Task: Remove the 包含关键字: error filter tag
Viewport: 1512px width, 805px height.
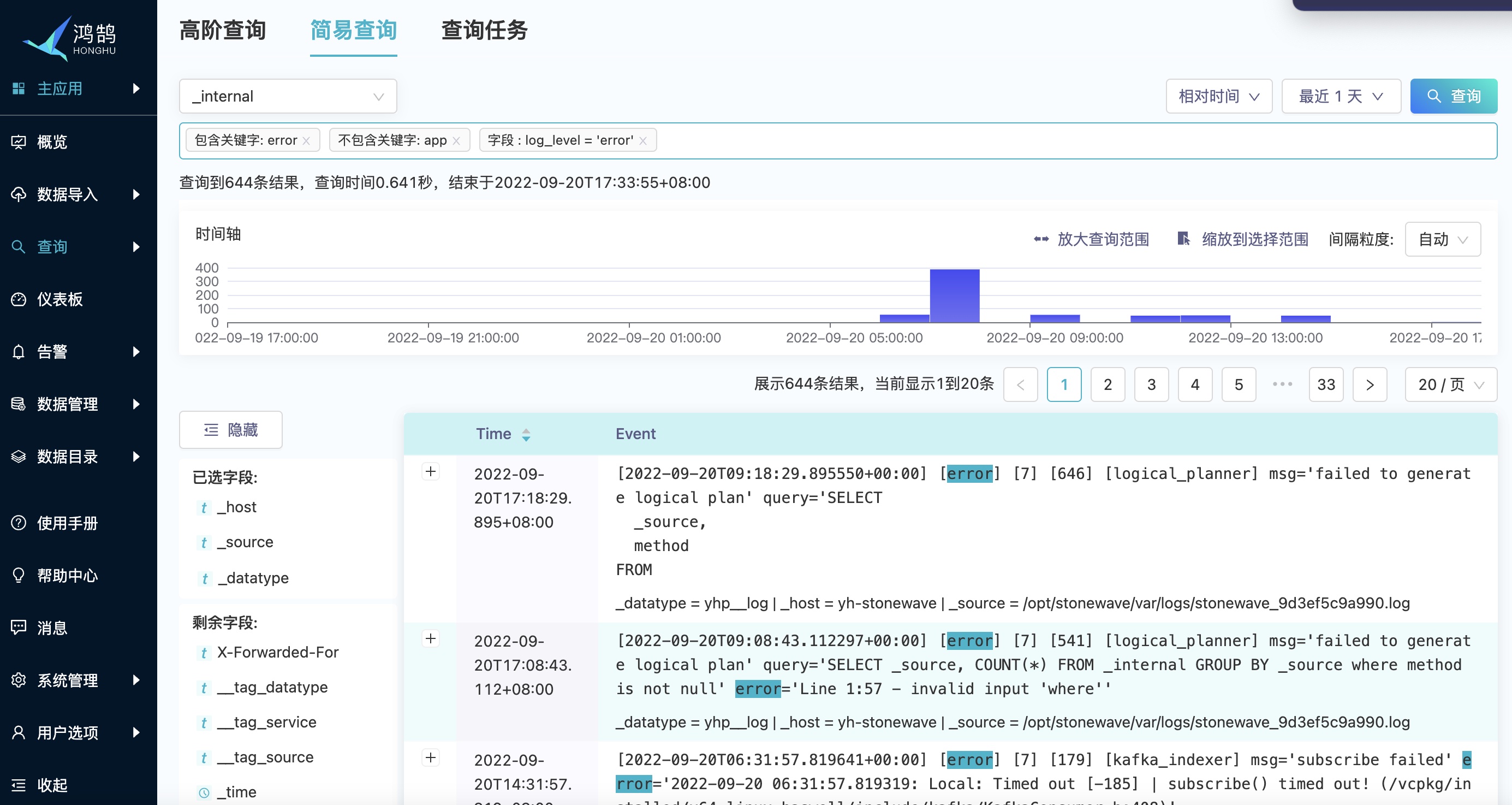Action: (306, 141)
